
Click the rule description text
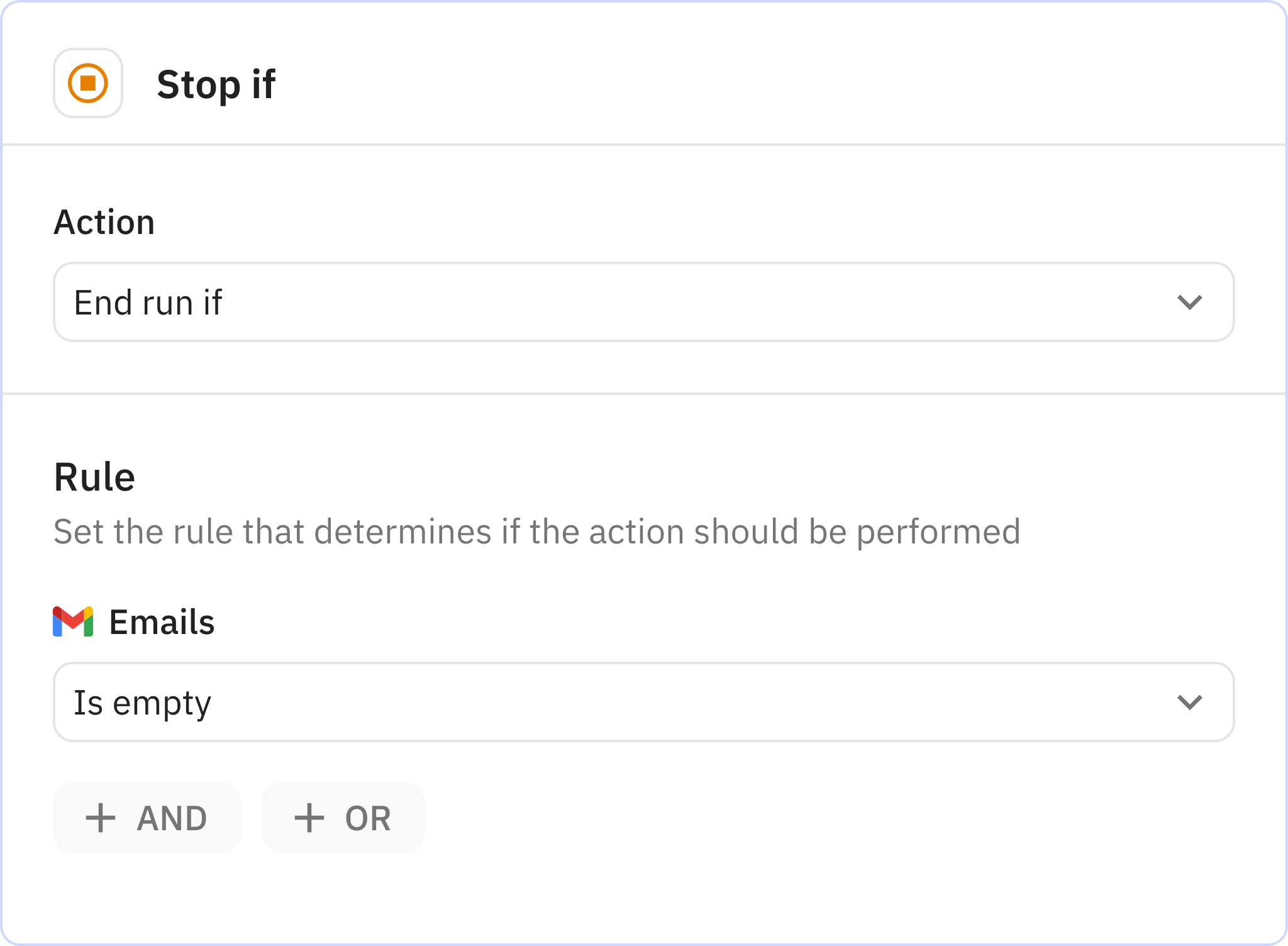click(536, 531)
